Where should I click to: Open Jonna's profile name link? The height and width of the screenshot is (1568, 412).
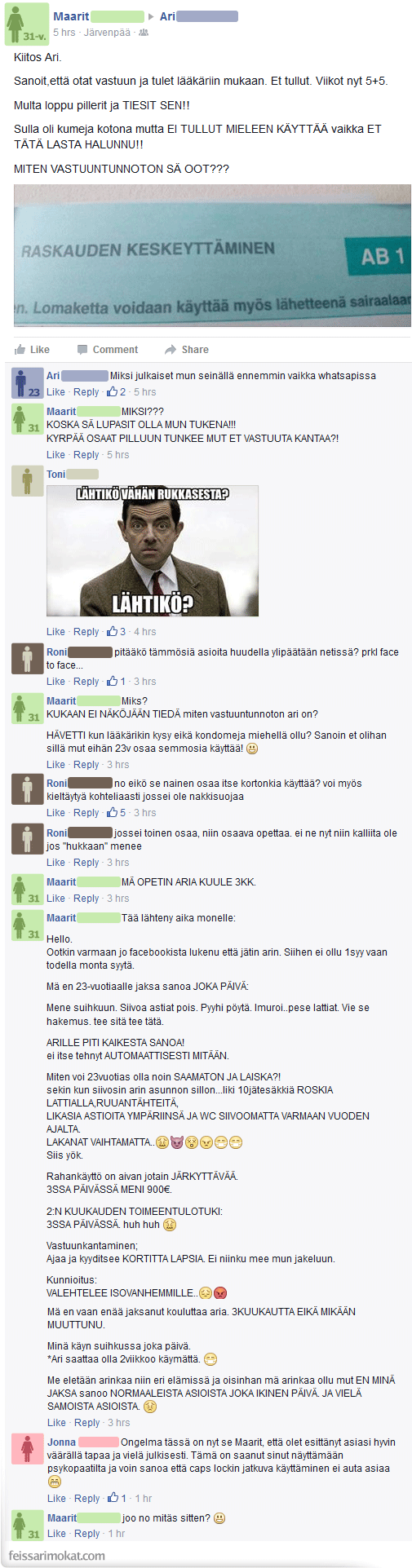click(61, 1442)
